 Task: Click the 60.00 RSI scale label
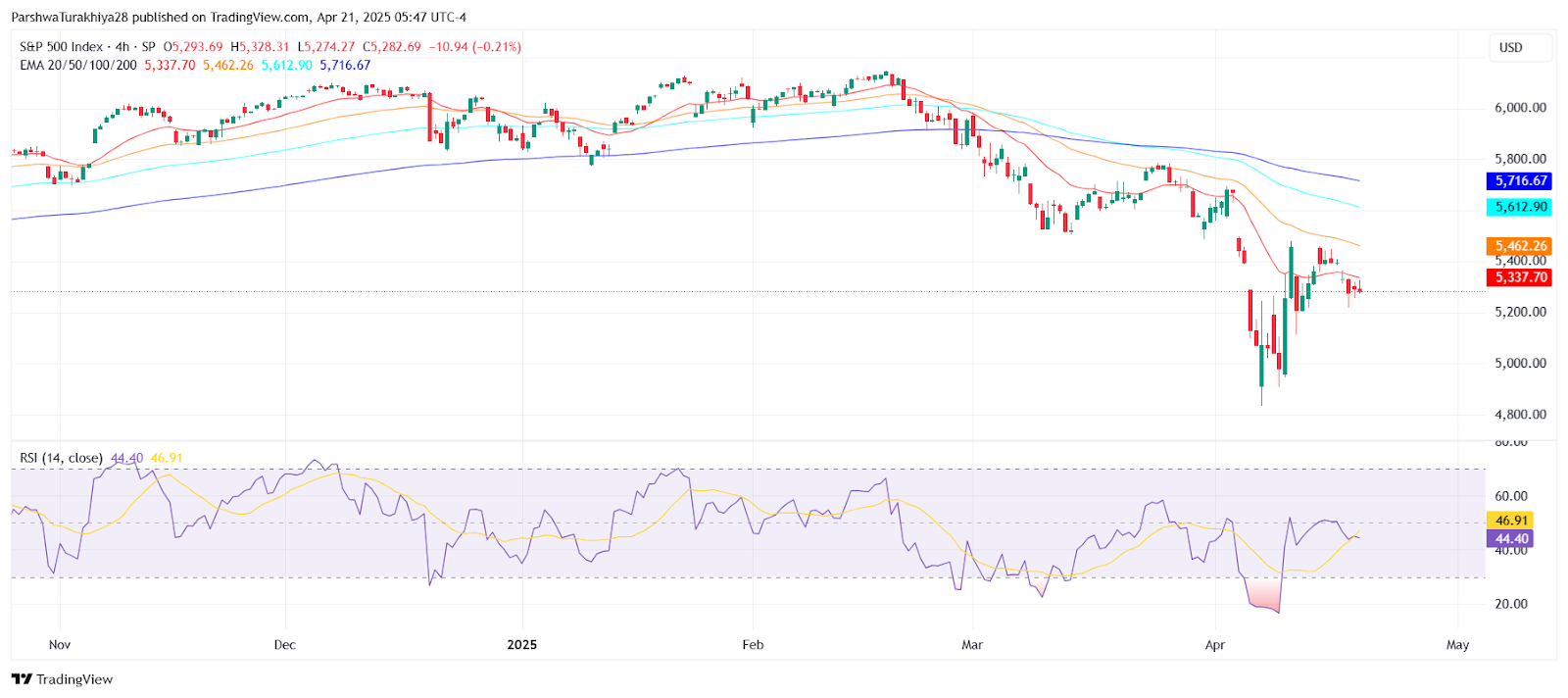(1511, 496)
